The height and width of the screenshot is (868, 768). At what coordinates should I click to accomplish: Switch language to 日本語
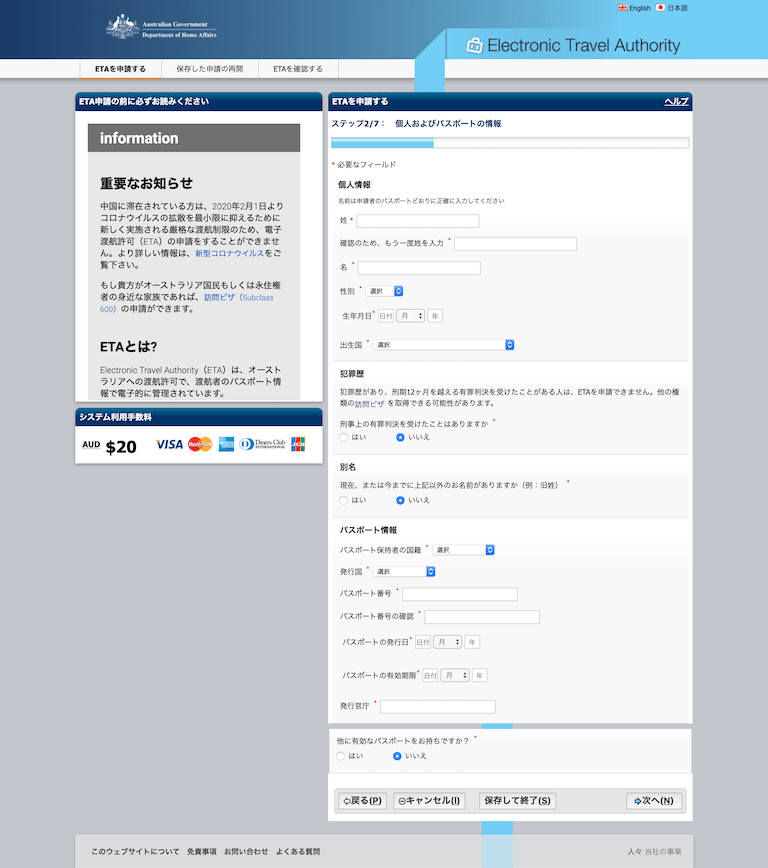(677, 8)
